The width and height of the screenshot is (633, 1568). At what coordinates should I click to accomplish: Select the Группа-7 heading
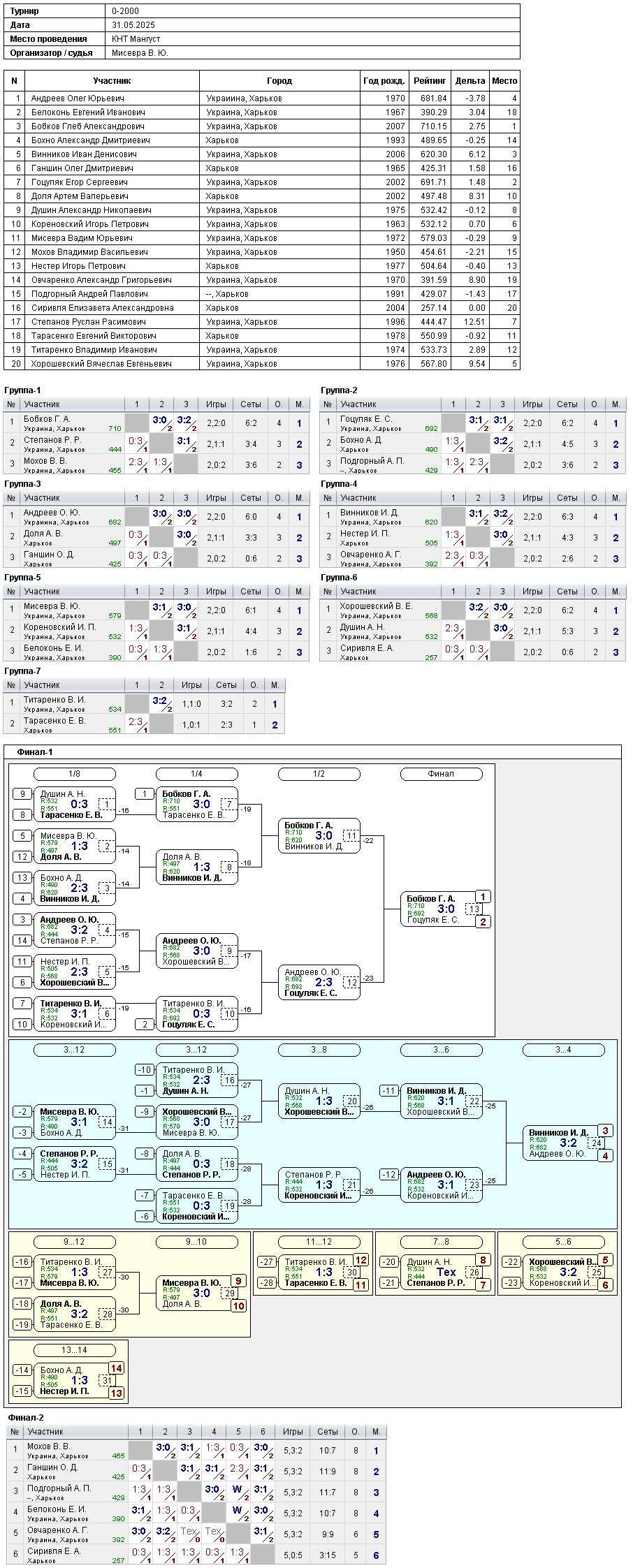[x=22, y=671]
